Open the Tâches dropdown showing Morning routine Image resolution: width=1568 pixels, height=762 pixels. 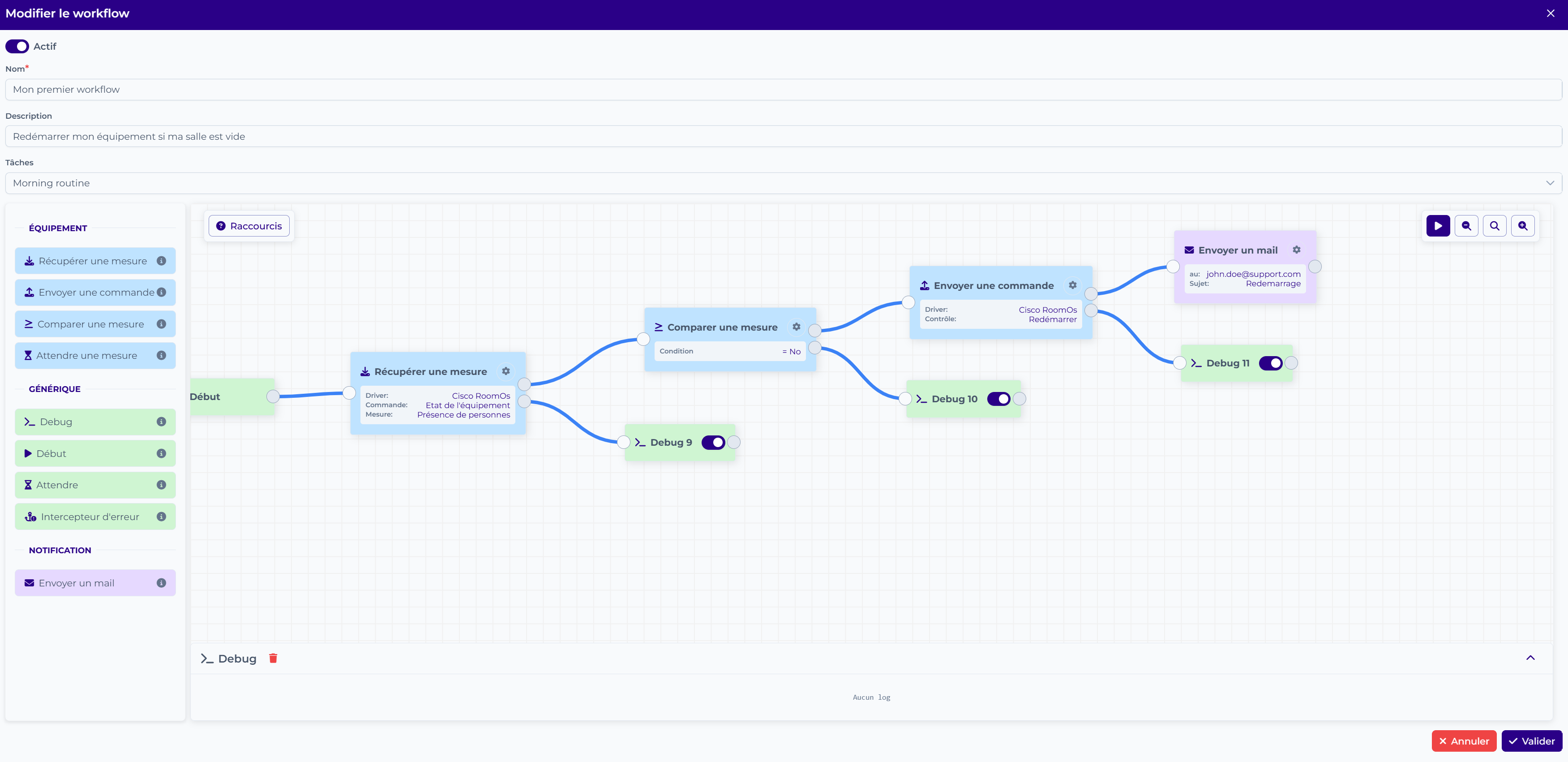point(784,183)
